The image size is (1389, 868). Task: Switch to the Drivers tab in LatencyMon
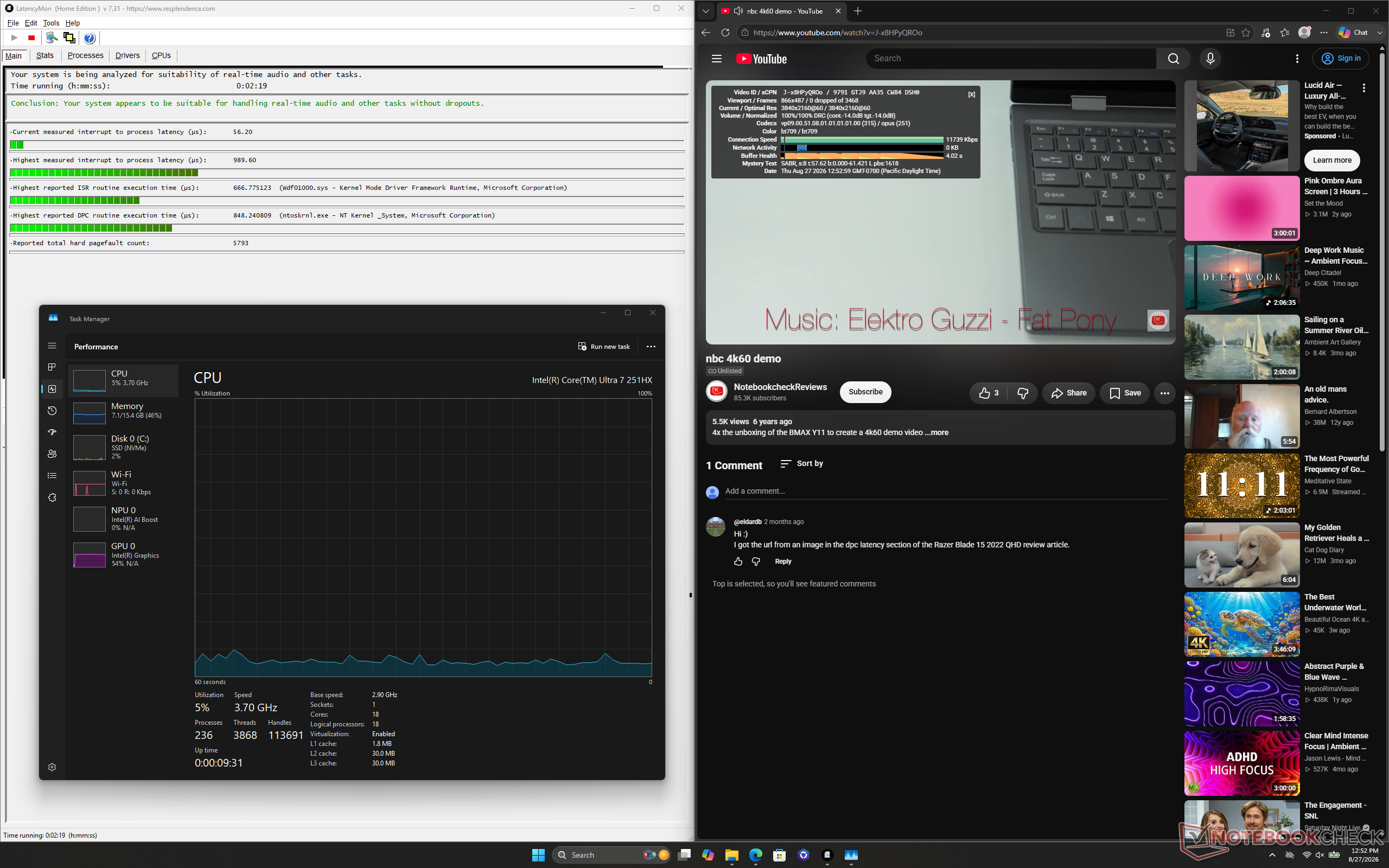point(128,56)
